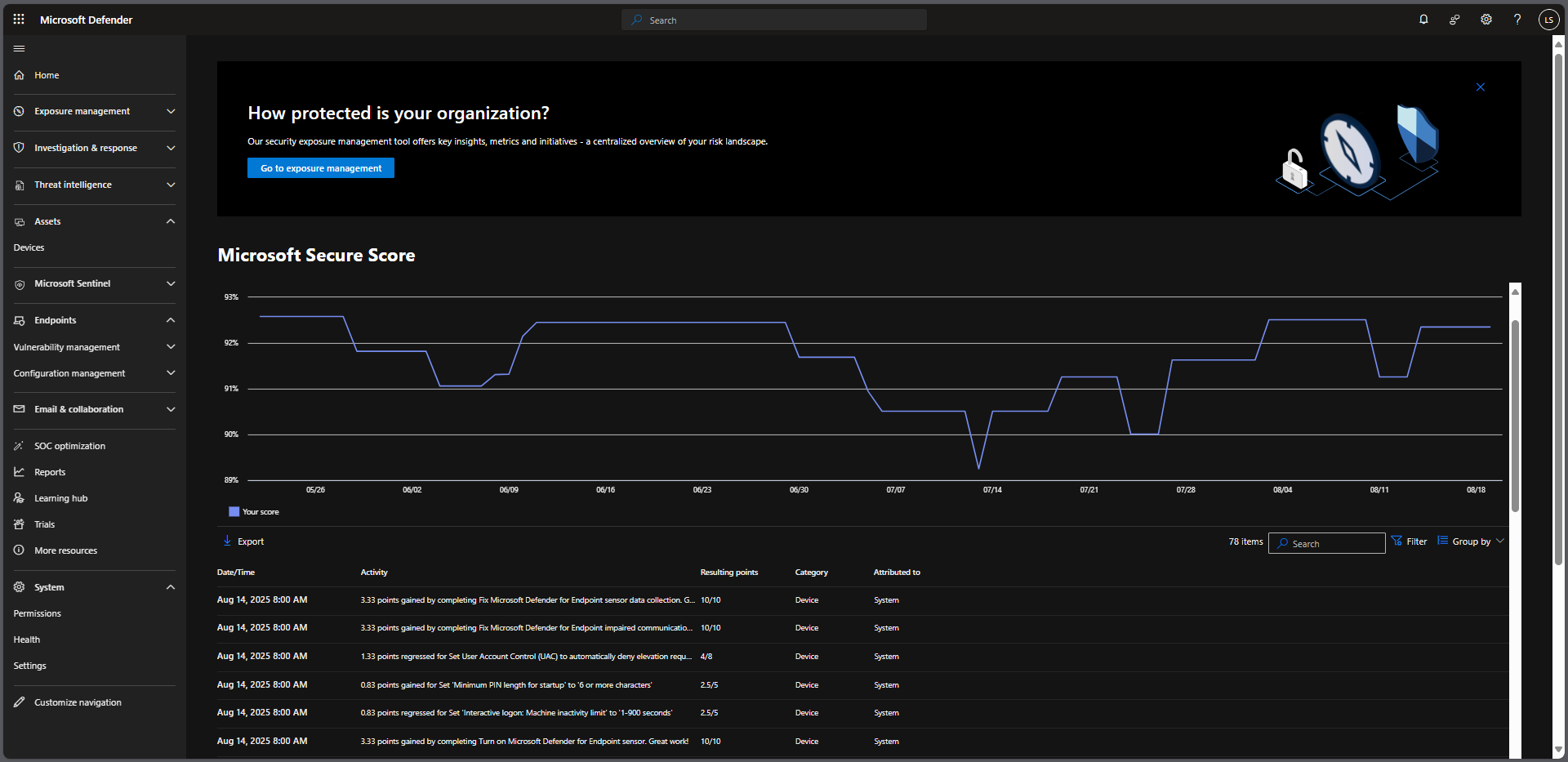Expand Microsoft Sentinel chevron
The height and width of the screenshot is (762, 1568).
[x=171, y=283]
